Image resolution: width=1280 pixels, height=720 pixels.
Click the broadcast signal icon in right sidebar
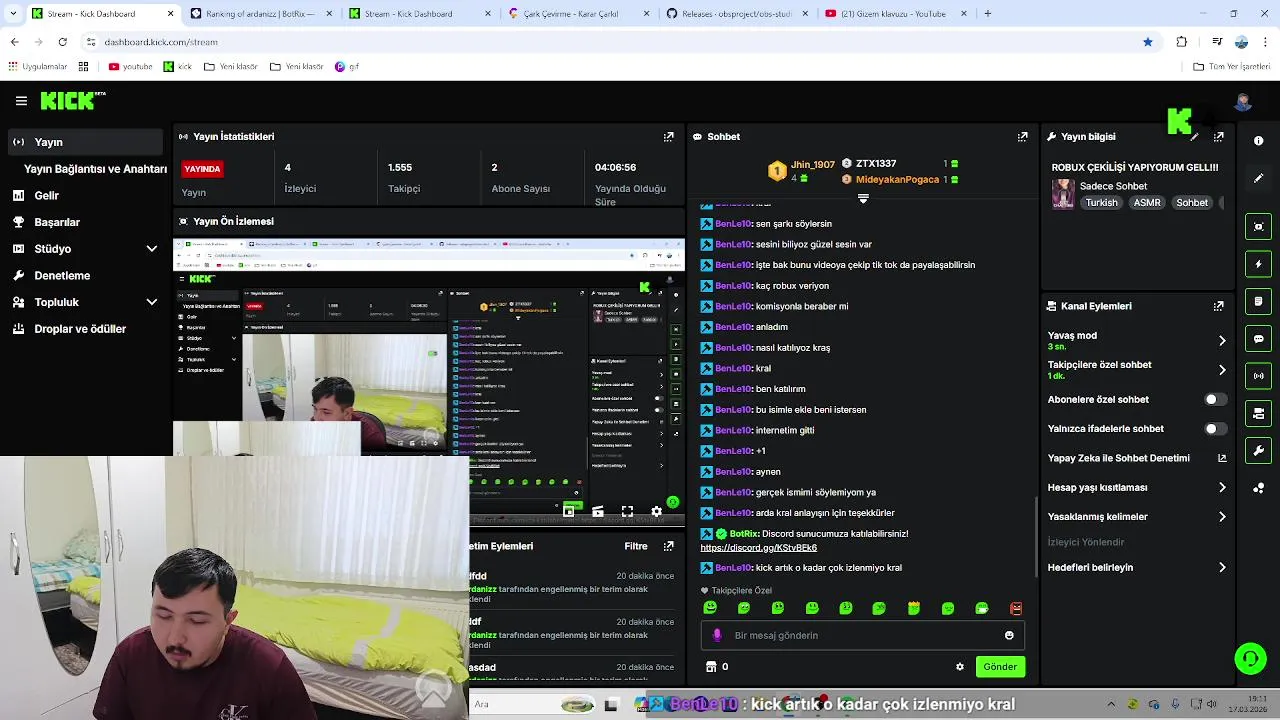point(1259,376)
